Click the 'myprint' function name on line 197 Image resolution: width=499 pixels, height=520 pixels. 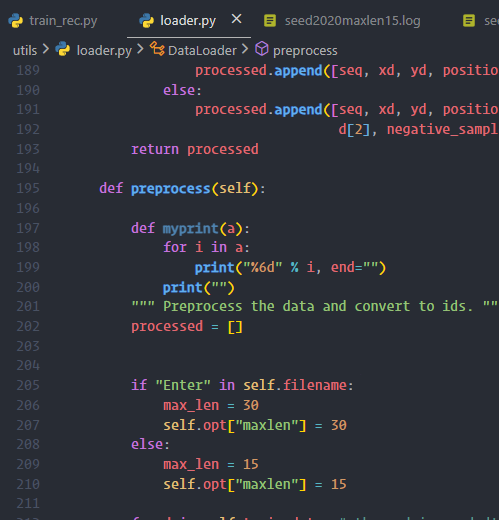point(191,228)
